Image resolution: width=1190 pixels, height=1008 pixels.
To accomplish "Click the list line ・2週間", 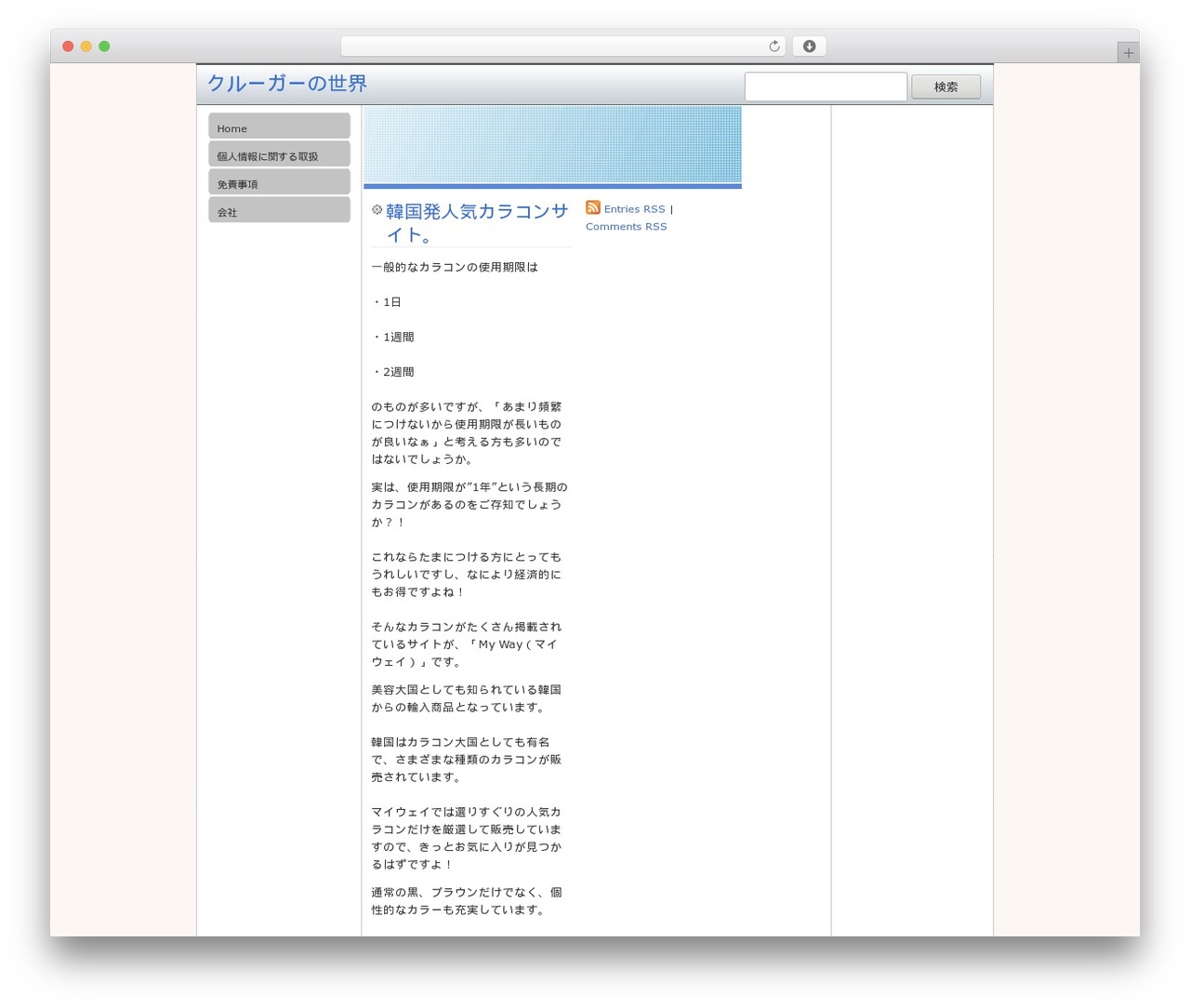I will point(392,372).
